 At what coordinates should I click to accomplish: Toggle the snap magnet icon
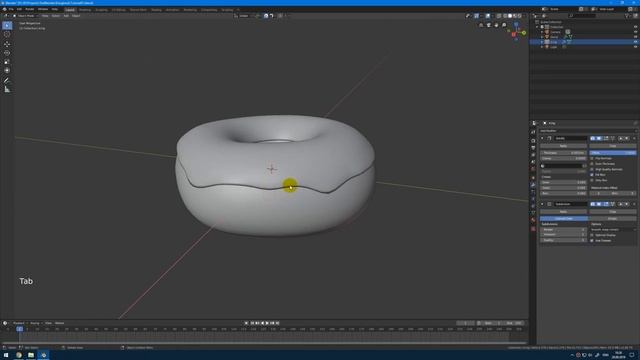(266, 16)
